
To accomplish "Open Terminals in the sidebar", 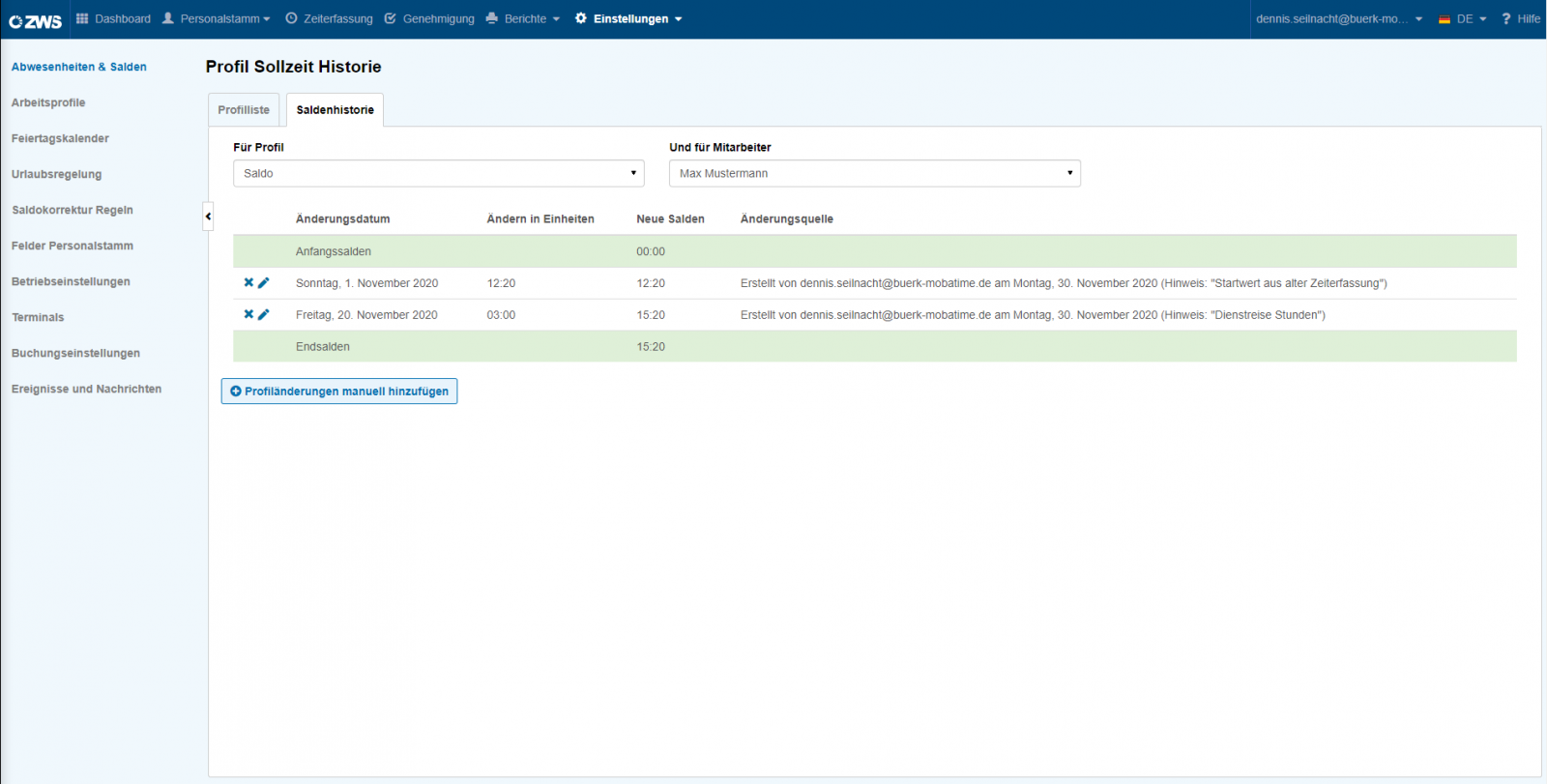I will pos(38,317).
